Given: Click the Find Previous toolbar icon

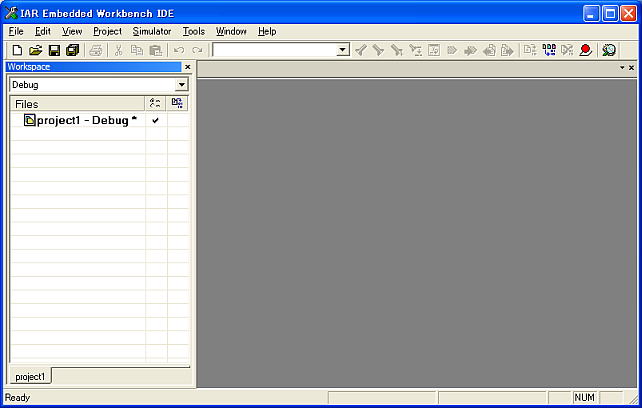Looking at the screenshot, I should tap(360, 50).
